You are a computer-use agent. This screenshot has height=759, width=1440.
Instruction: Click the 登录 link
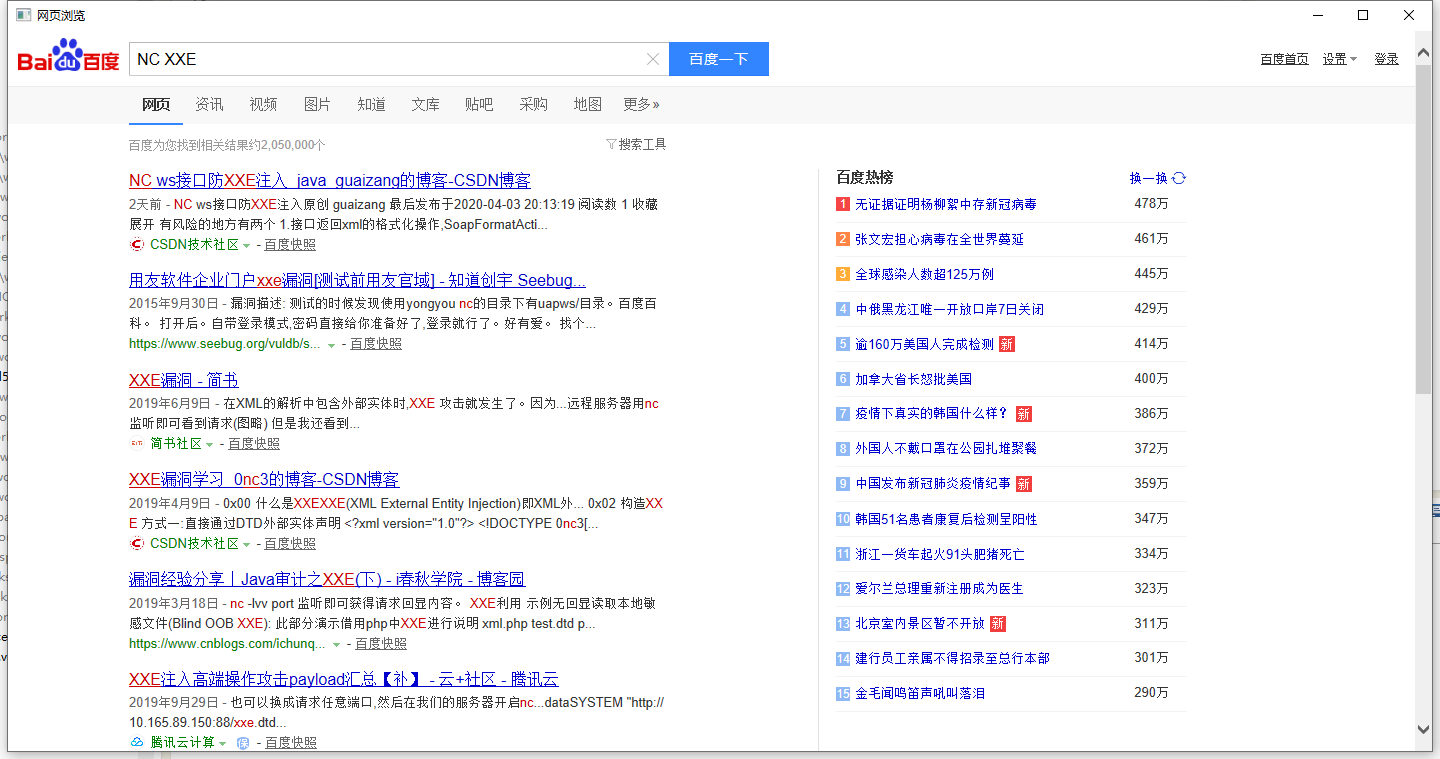(x=1386, y=59)
